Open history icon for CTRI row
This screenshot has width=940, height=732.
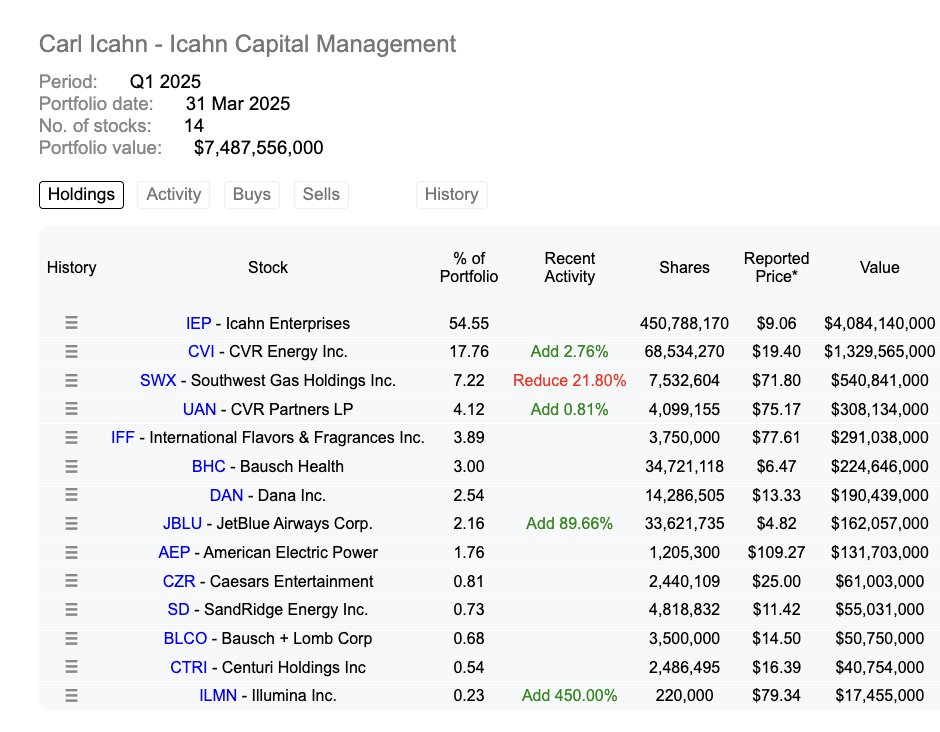(x=71, y=667)
